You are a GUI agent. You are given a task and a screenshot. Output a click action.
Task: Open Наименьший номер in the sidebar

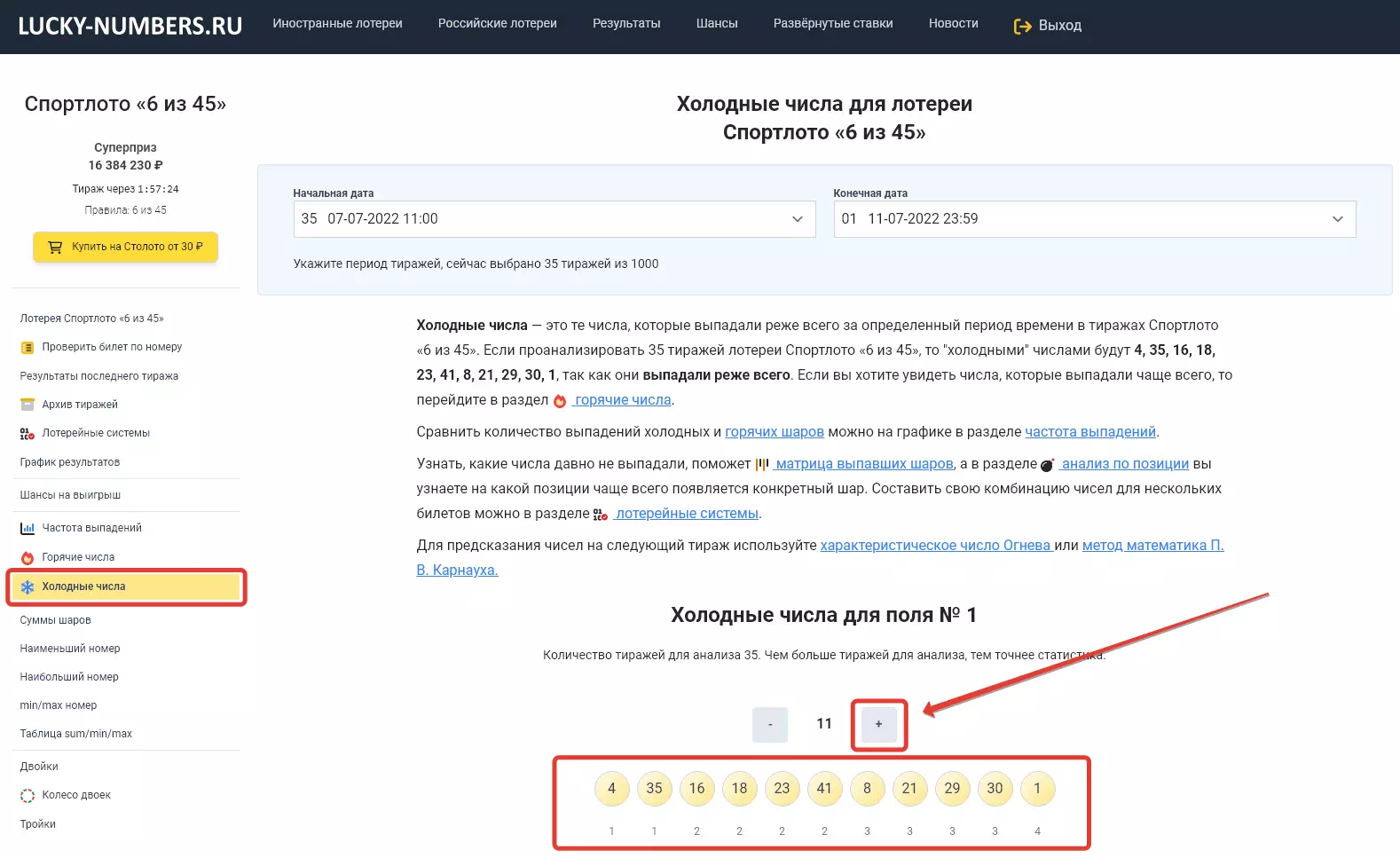pyautogui.click(x=70, y=649)
